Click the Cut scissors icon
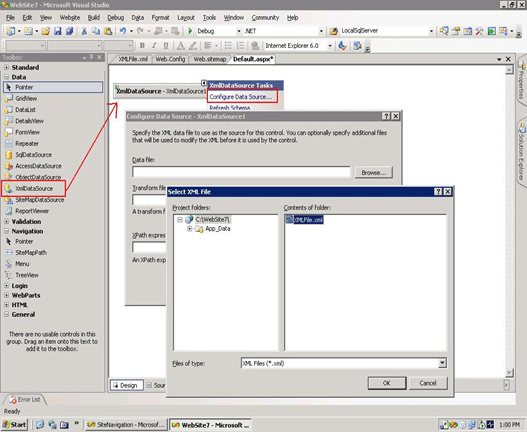527x432 pixels. [84, 31]
